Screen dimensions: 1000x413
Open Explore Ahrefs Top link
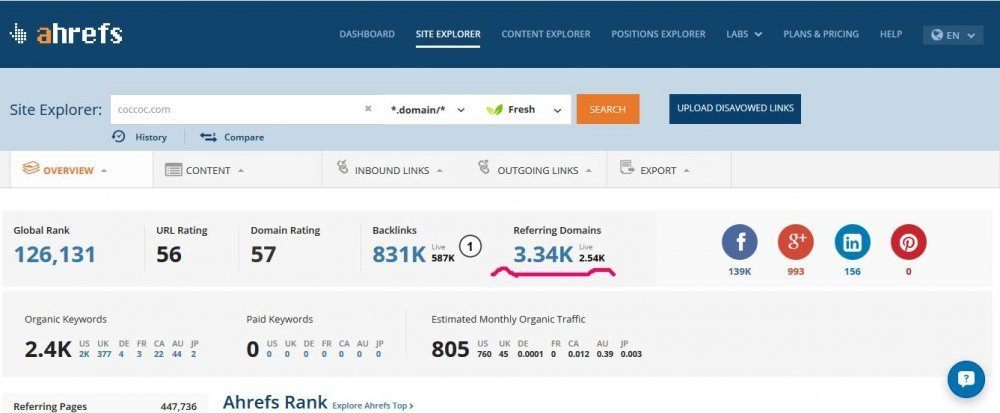pos(372,405)
